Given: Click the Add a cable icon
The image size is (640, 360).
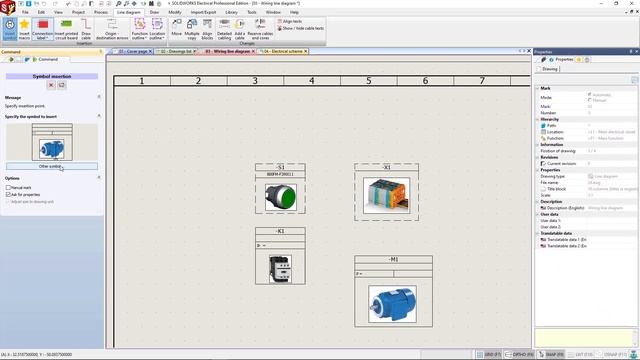Looking at the screenshot, I should [x=240, y=24].
